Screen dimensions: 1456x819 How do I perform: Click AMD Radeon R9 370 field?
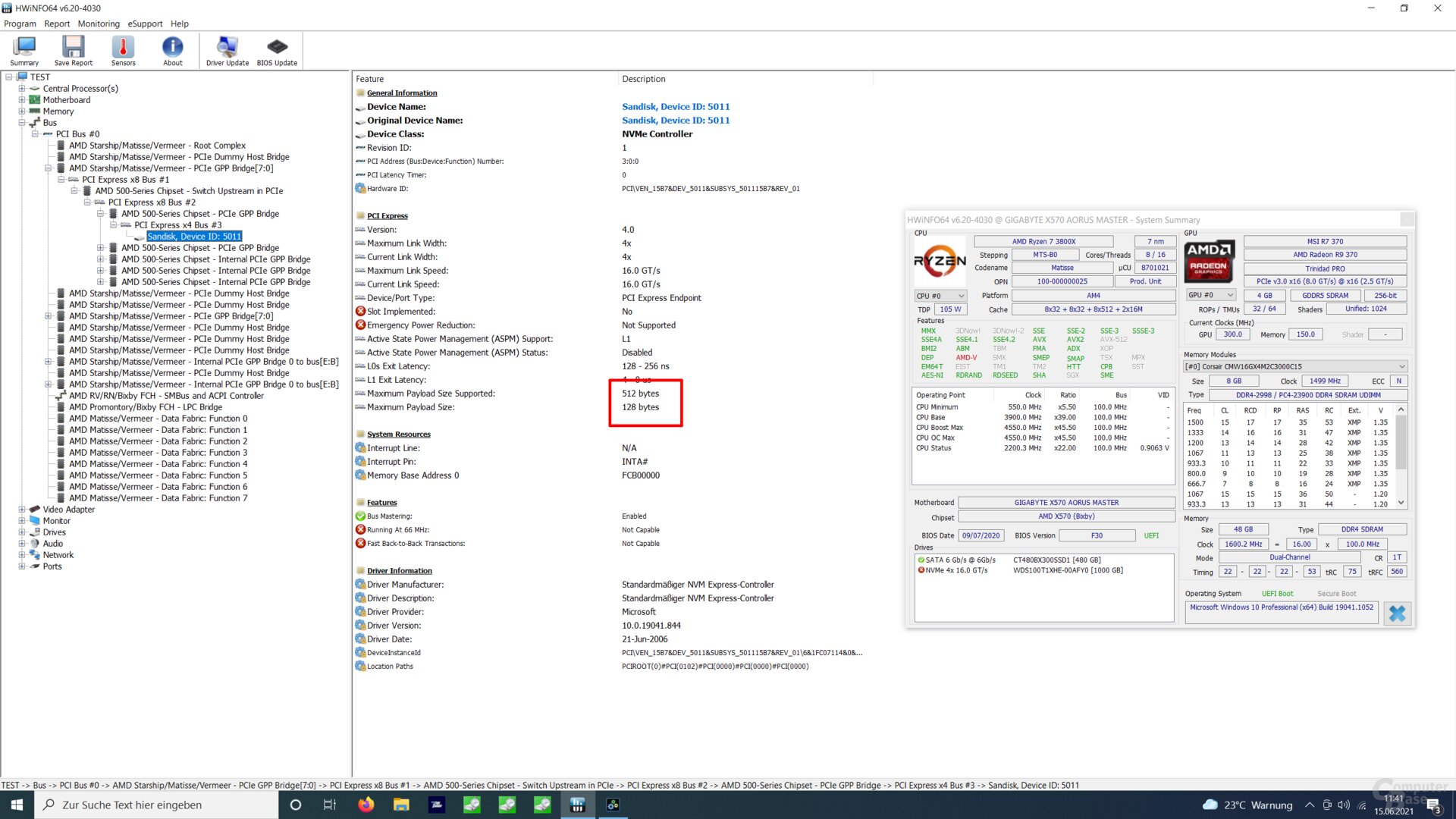coord(1325,255)
